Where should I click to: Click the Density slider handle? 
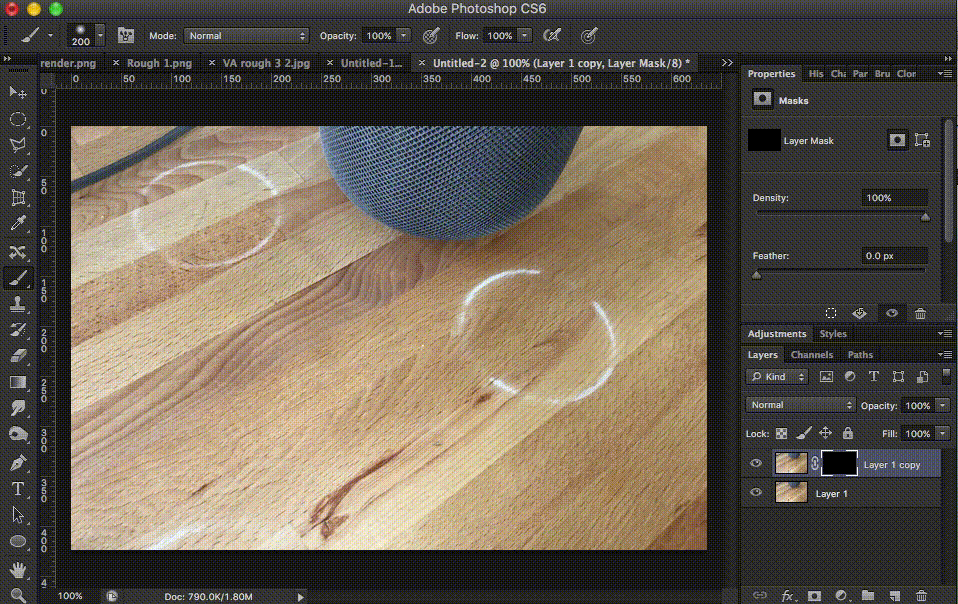pyautogui.click(x=925, y=217)
